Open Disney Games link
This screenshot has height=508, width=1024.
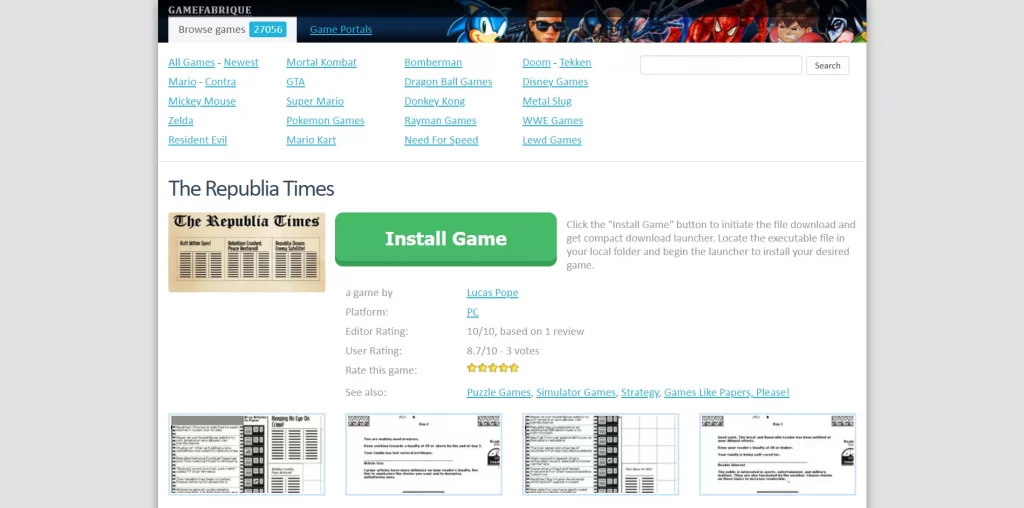coord(555,82)
